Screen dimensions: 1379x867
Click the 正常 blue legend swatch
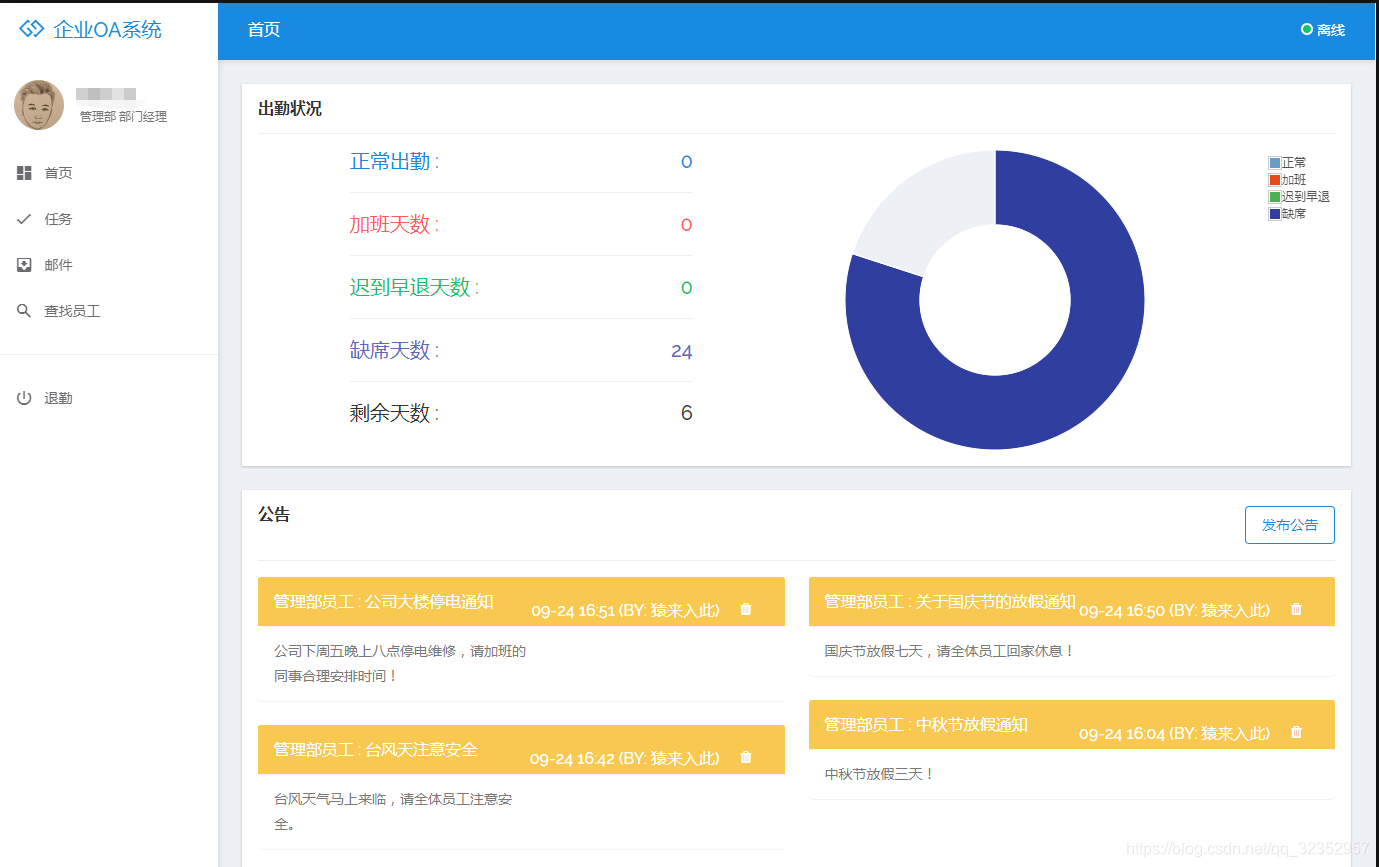[1274, 162]
